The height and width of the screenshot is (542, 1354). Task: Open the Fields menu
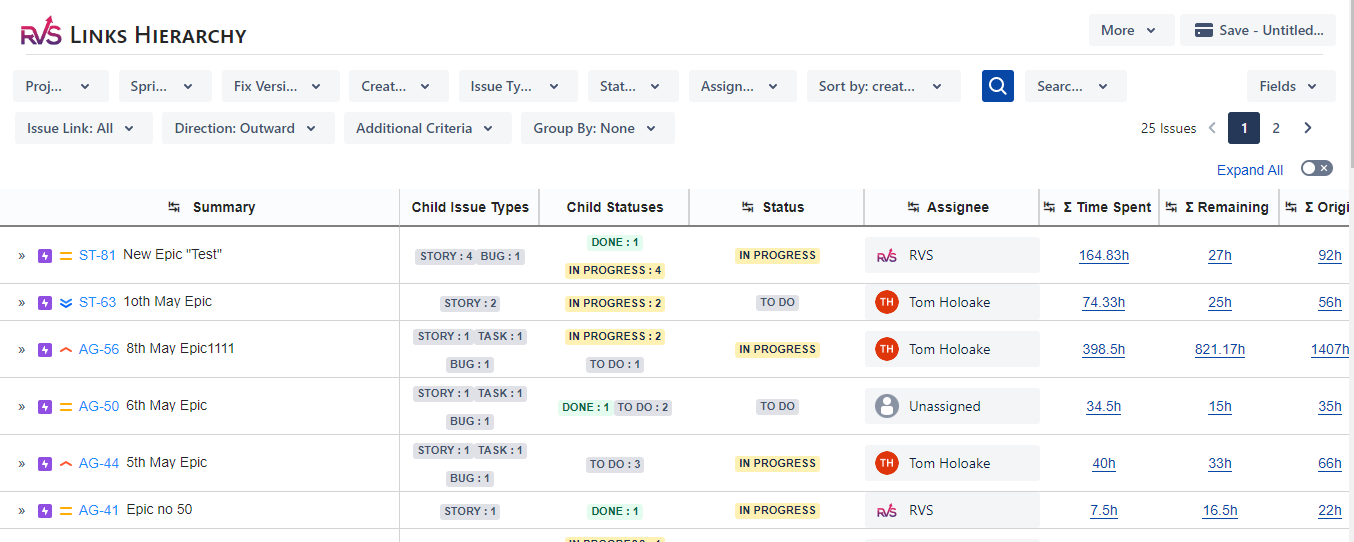1290,86
